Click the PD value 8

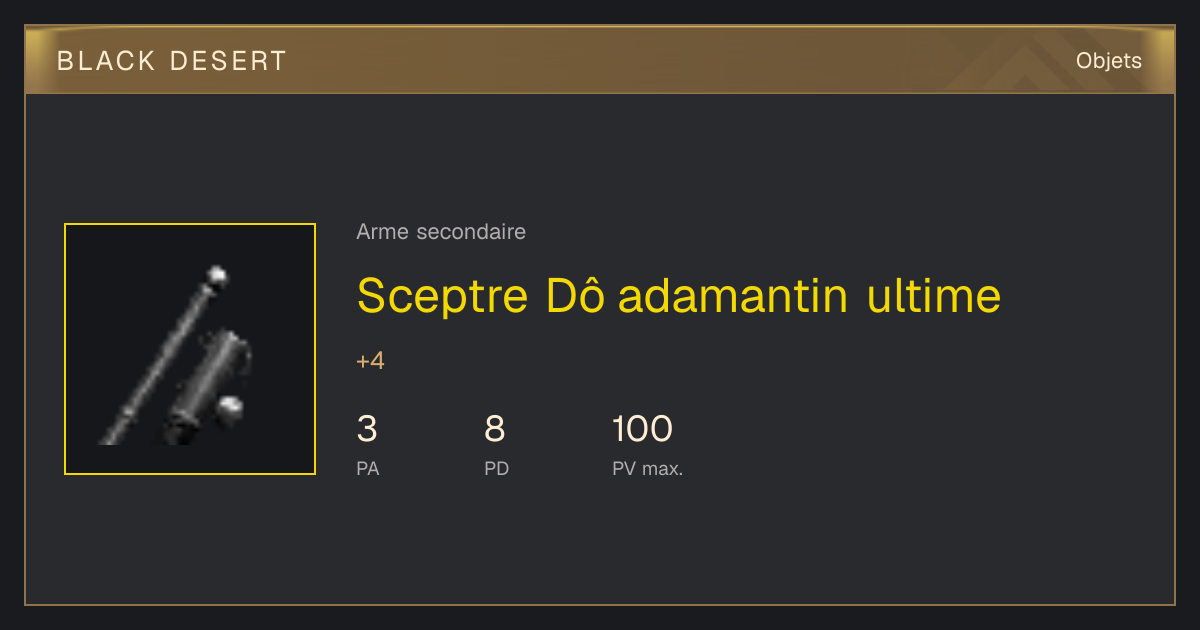[x=495, y=429]
